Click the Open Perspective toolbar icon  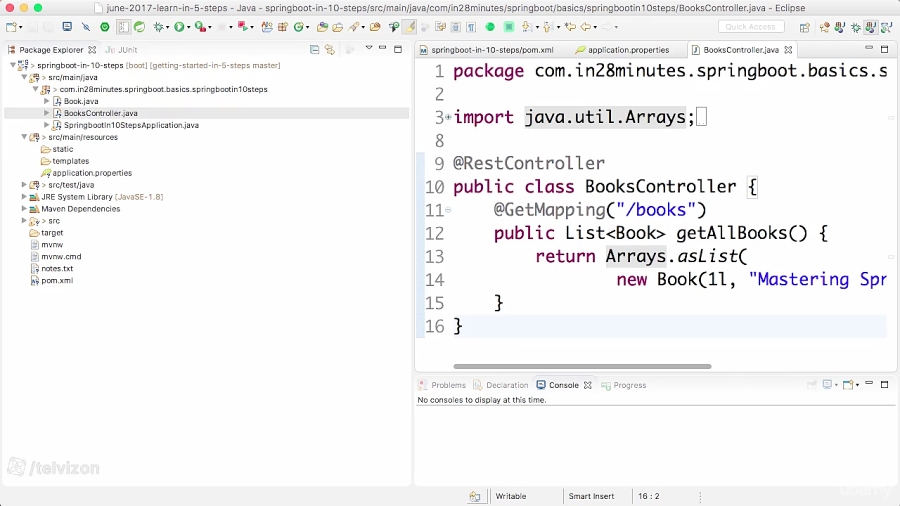tap(805, 27)
